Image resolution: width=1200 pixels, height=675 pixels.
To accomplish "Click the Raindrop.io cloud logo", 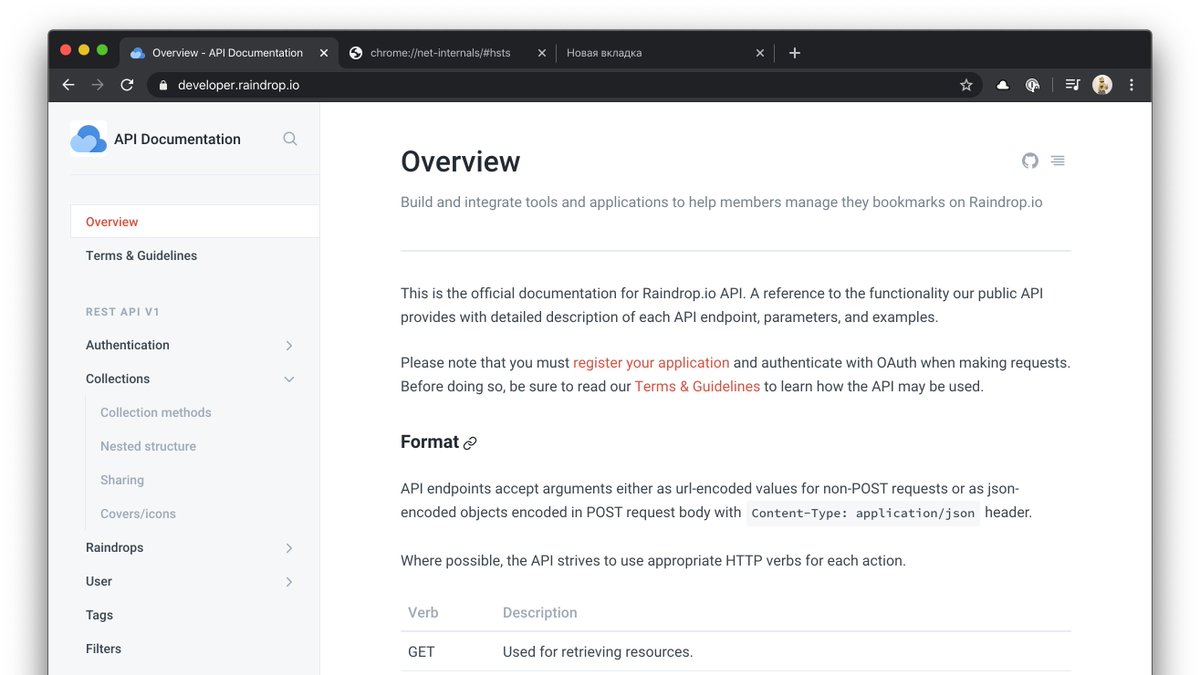I will (88, 139).
